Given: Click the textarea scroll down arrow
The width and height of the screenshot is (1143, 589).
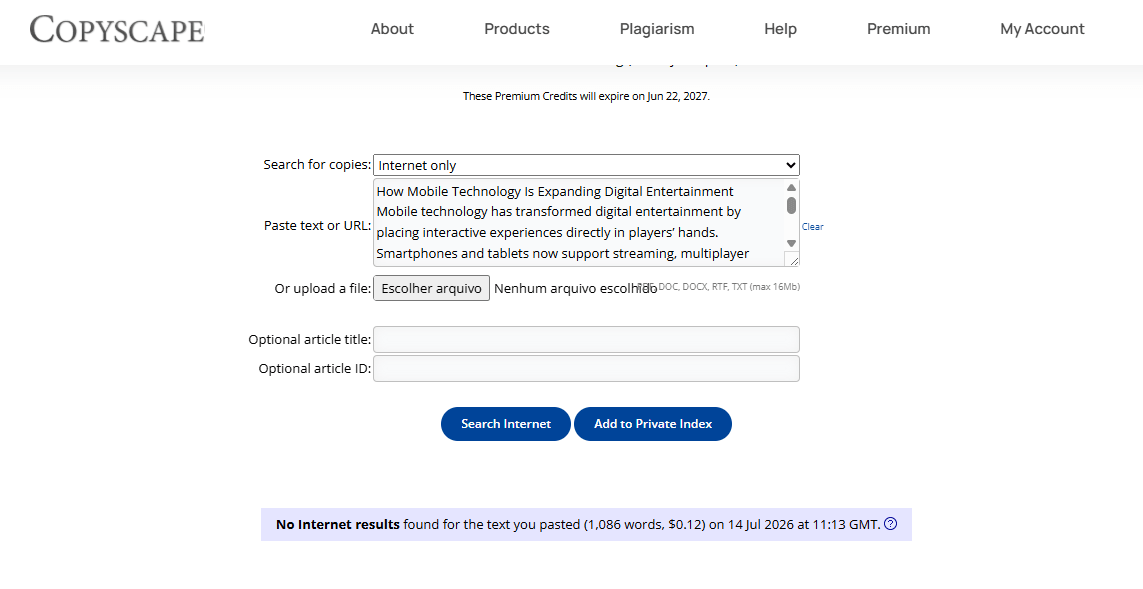Looking at the screenshot, I should click(x=792, y=243).
